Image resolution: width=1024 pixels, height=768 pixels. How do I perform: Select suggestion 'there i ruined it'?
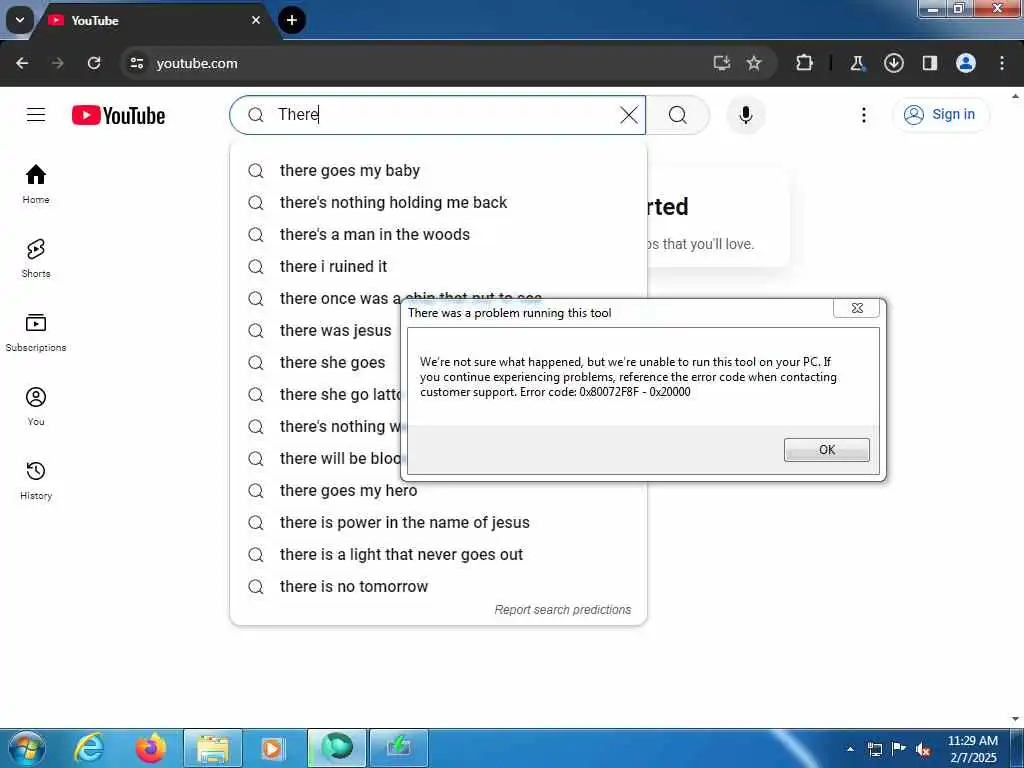pos(438,266)
